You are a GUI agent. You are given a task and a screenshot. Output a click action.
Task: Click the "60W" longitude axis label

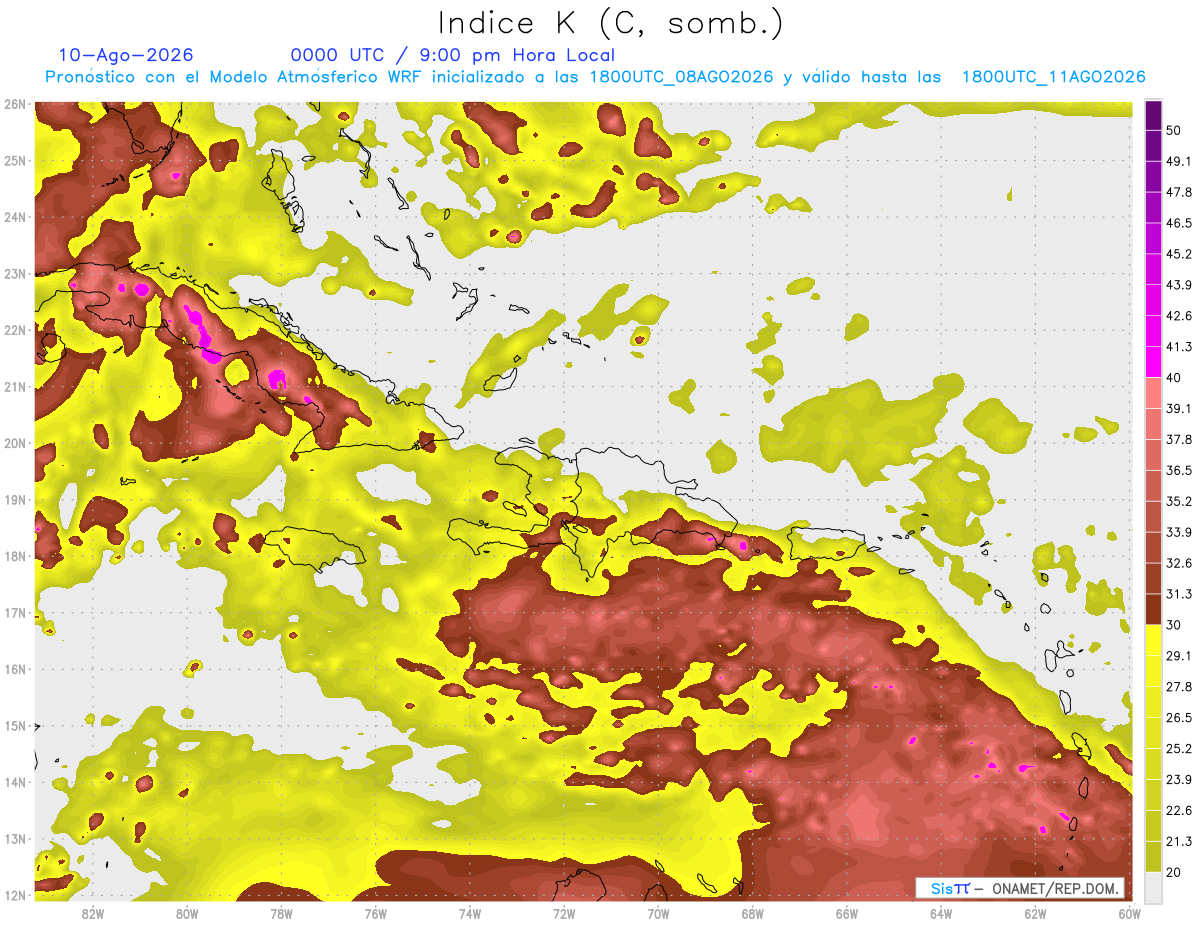1129,914
